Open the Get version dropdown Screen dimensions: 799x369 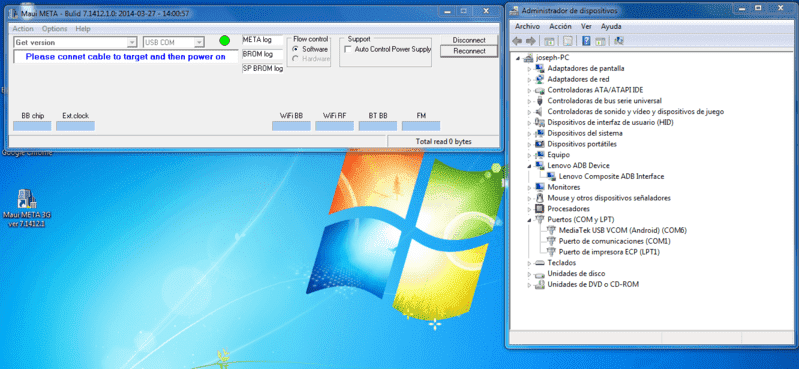click(x=131, y=42)
